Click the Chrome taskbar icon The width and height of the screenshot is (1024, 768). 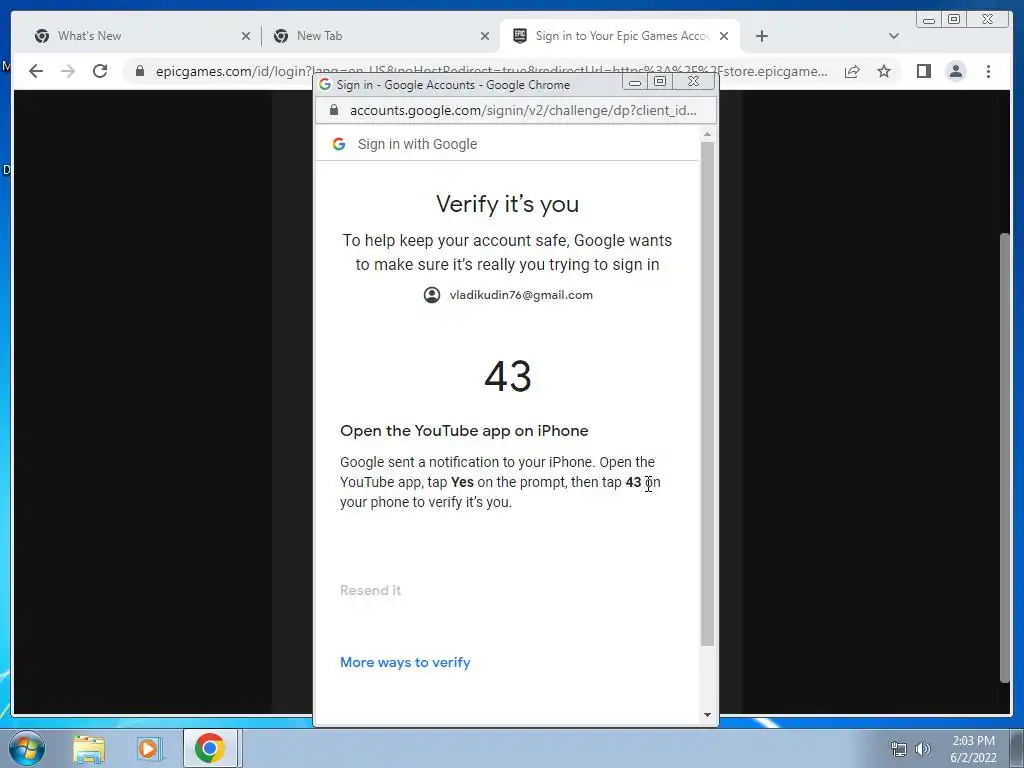tap(210, 748)
